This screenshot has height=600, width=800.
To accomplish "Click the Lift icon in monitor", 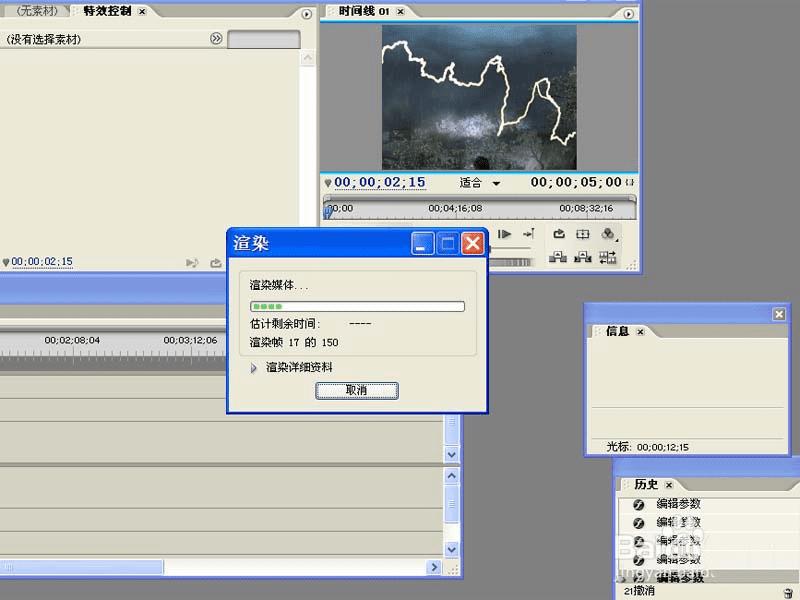I will click(x=558, y=257).
